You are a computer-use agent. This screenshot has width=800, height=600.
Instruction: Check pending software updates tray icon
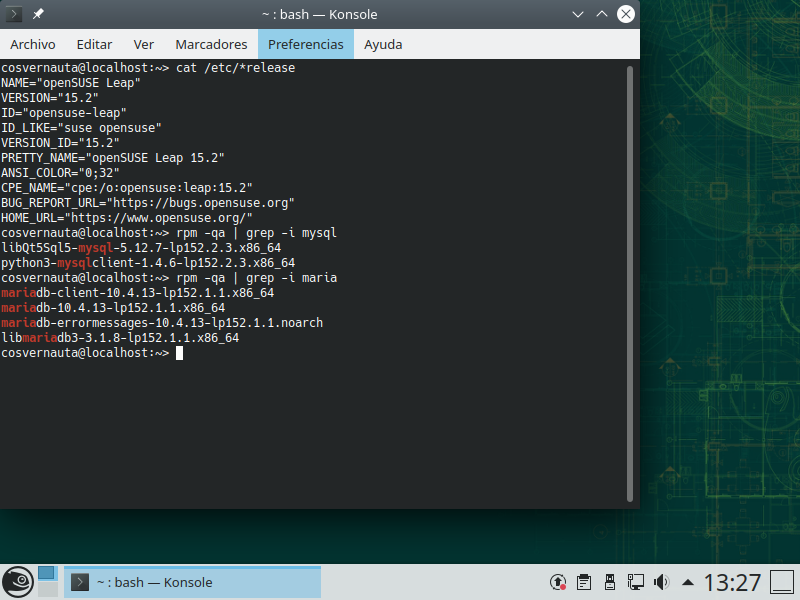coord(557,582)
